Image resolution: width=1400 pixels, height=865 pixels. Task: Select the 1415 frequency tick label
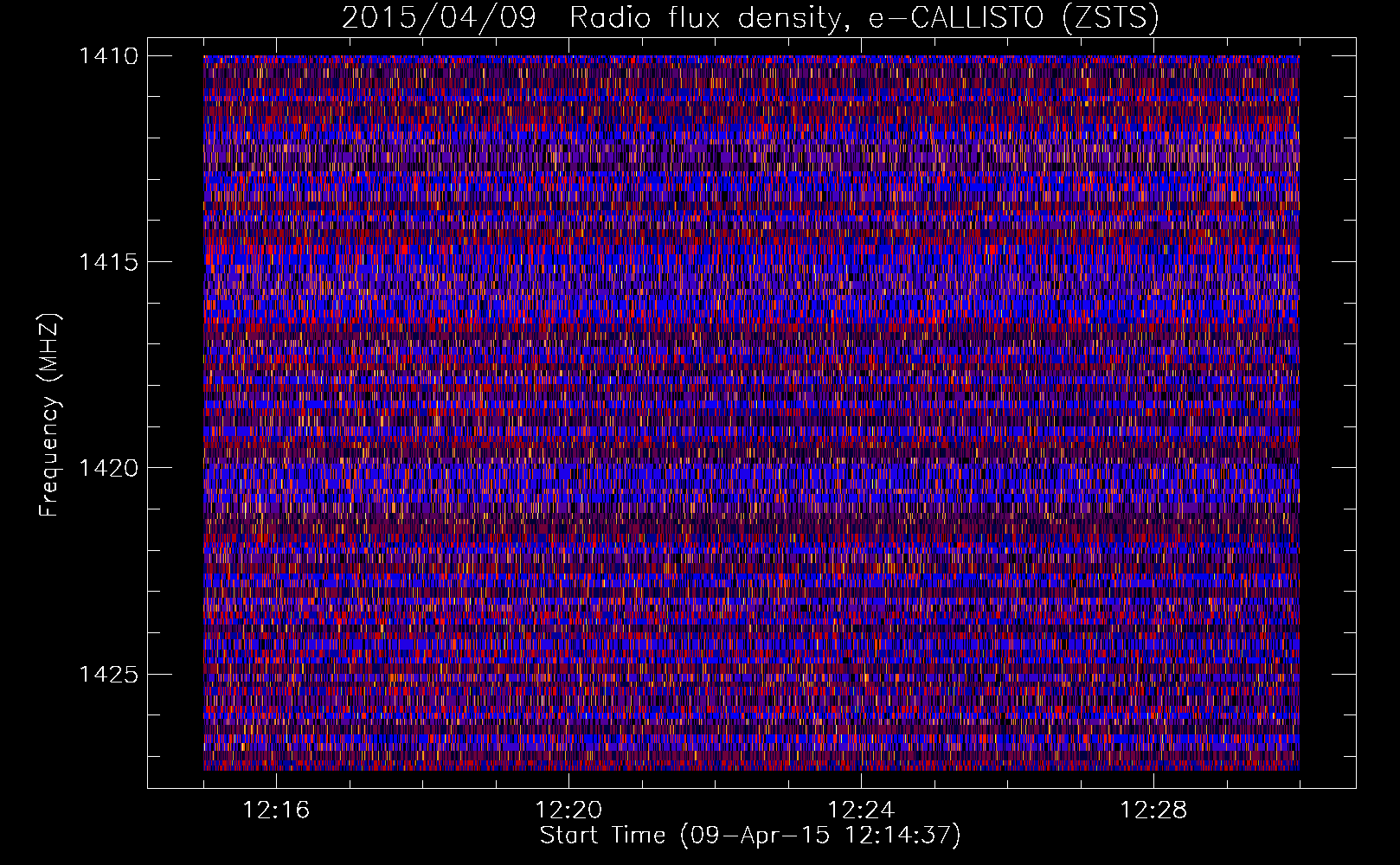tap(108, 262)
